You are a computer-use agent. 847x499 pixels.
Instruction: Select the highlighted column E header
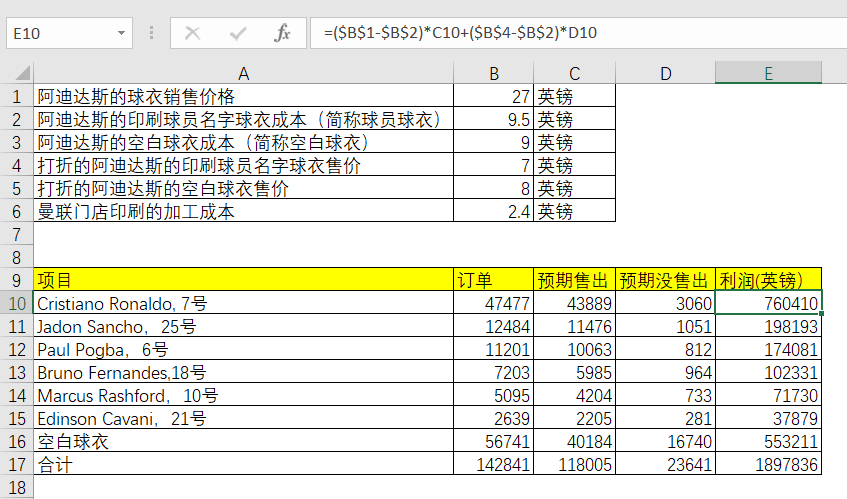[768, 73]
